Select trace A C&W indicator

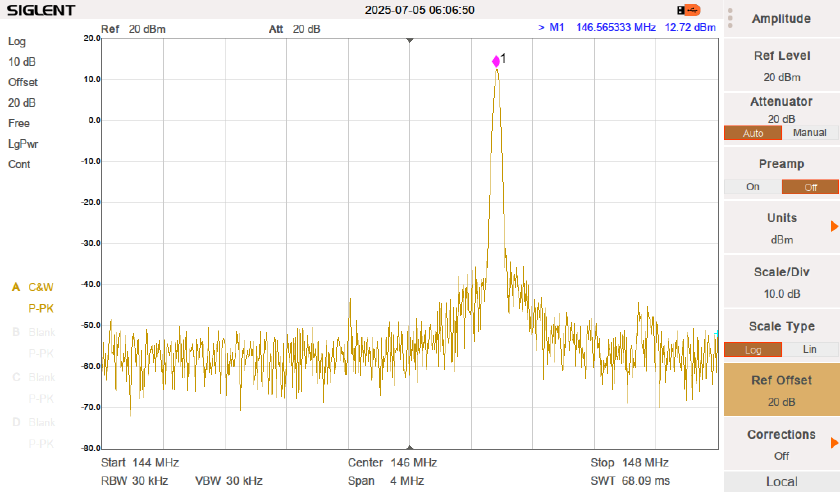[x=40, y=287]
